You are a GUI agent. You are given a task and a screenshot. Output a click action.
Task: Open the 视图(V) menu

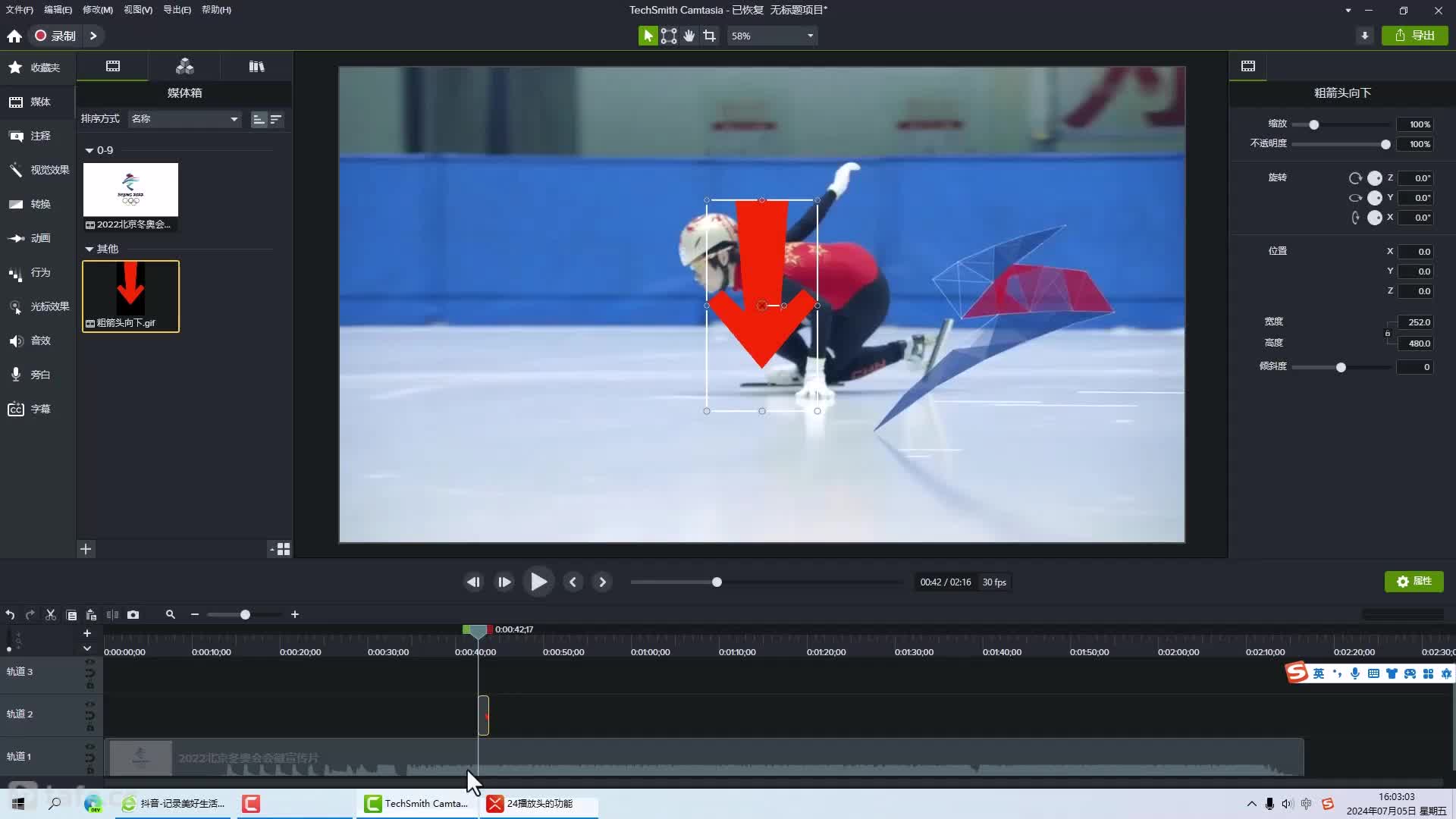138,10
